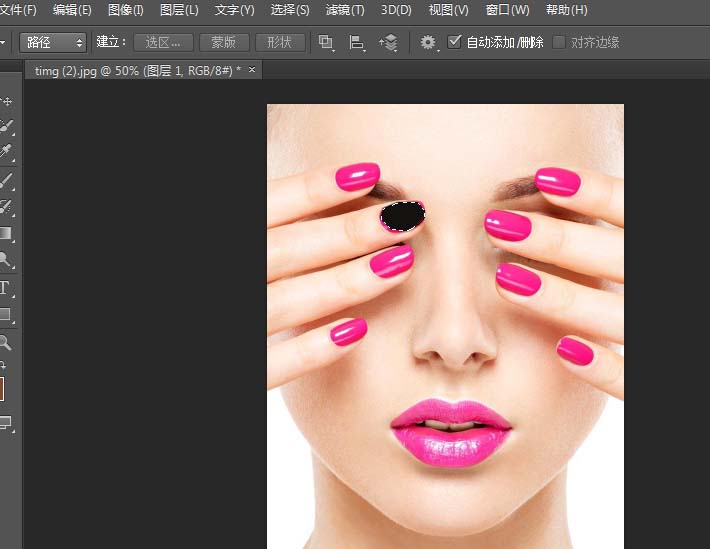This screenshot has width=710, height=549.
Task: Select the Eyedropper tool
Action: 6,152
